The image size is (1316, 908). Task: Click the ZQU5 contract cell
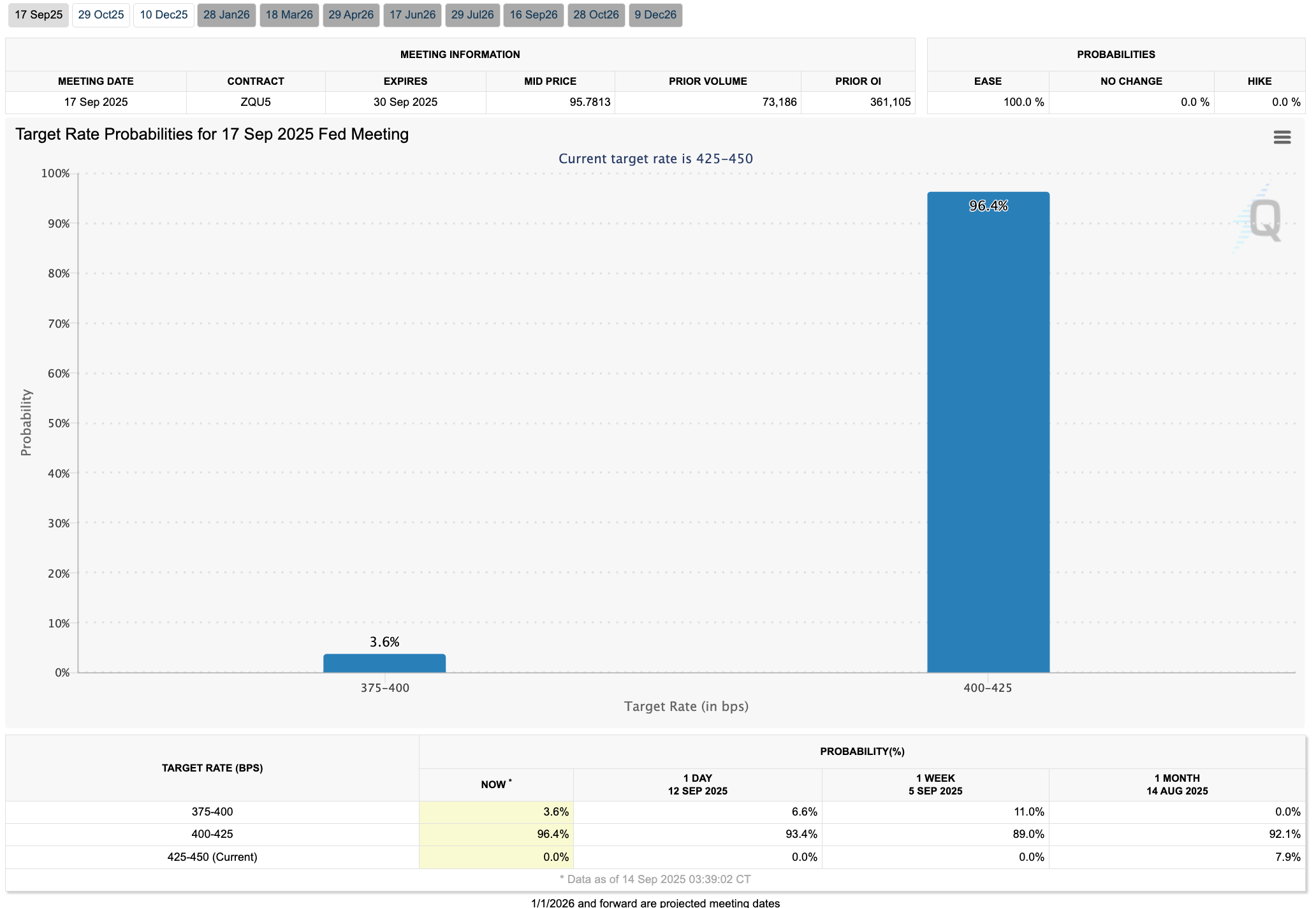[x=256, y=102]
